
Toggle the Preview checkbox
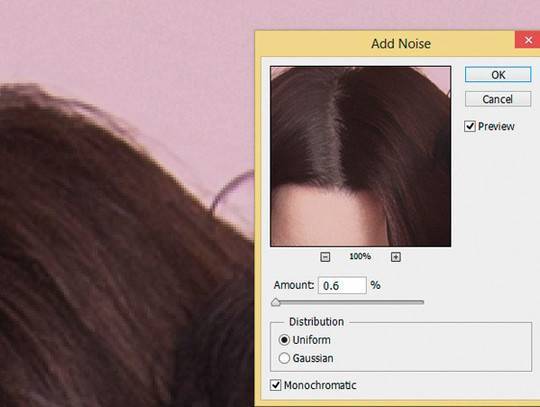click(470, 126)
